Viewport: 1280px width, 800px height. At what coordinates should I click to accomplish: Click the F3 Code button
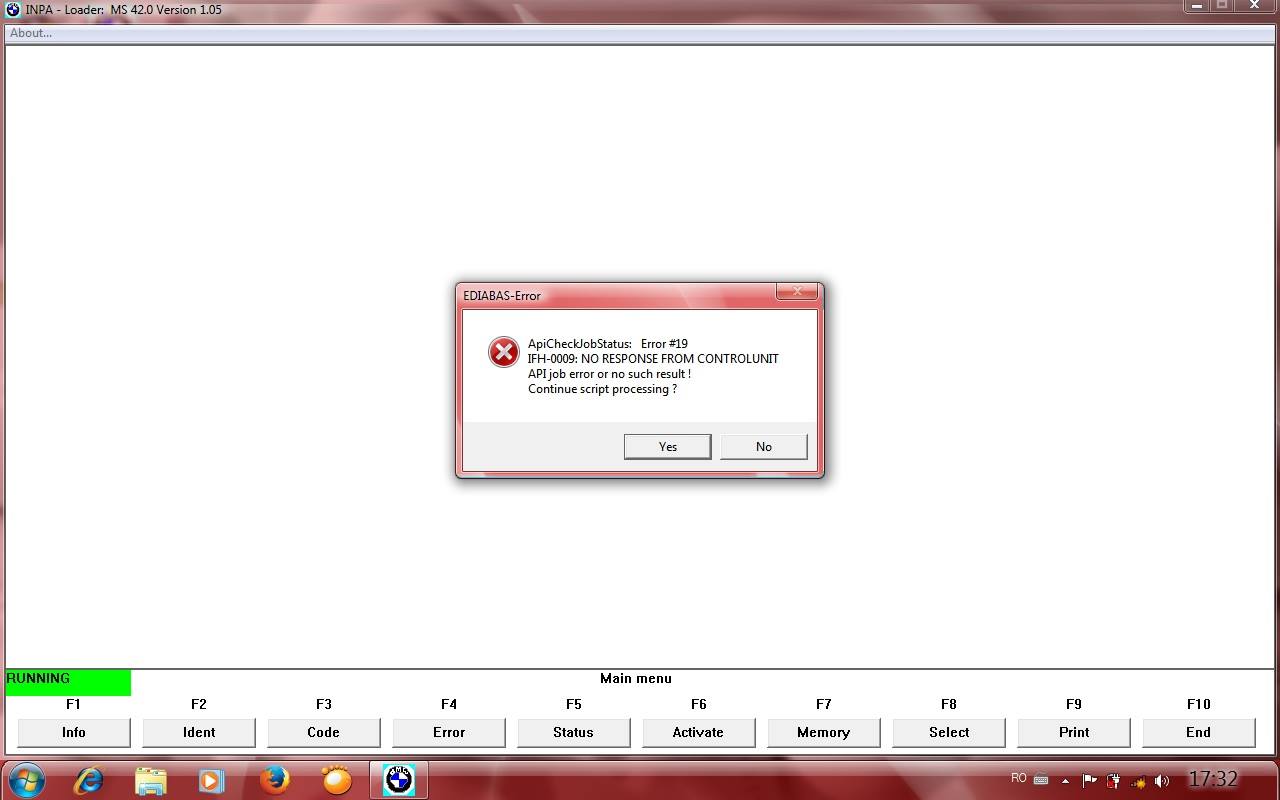pos(324,732)
